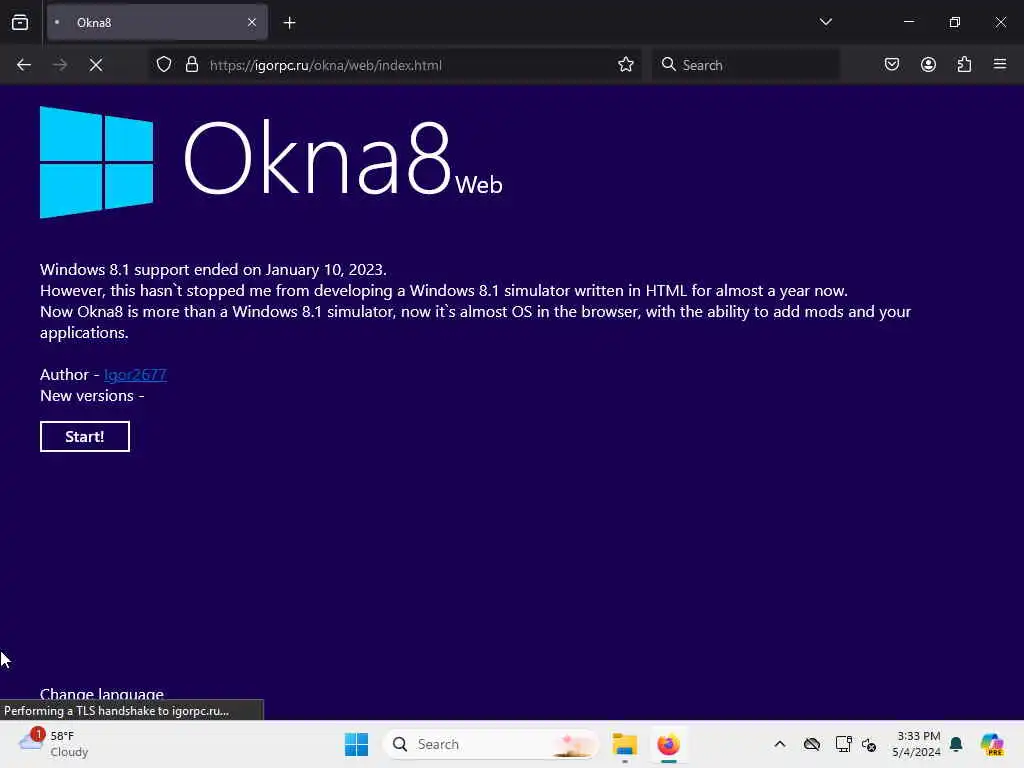Open the Firefox application menu

[1000, 64]
